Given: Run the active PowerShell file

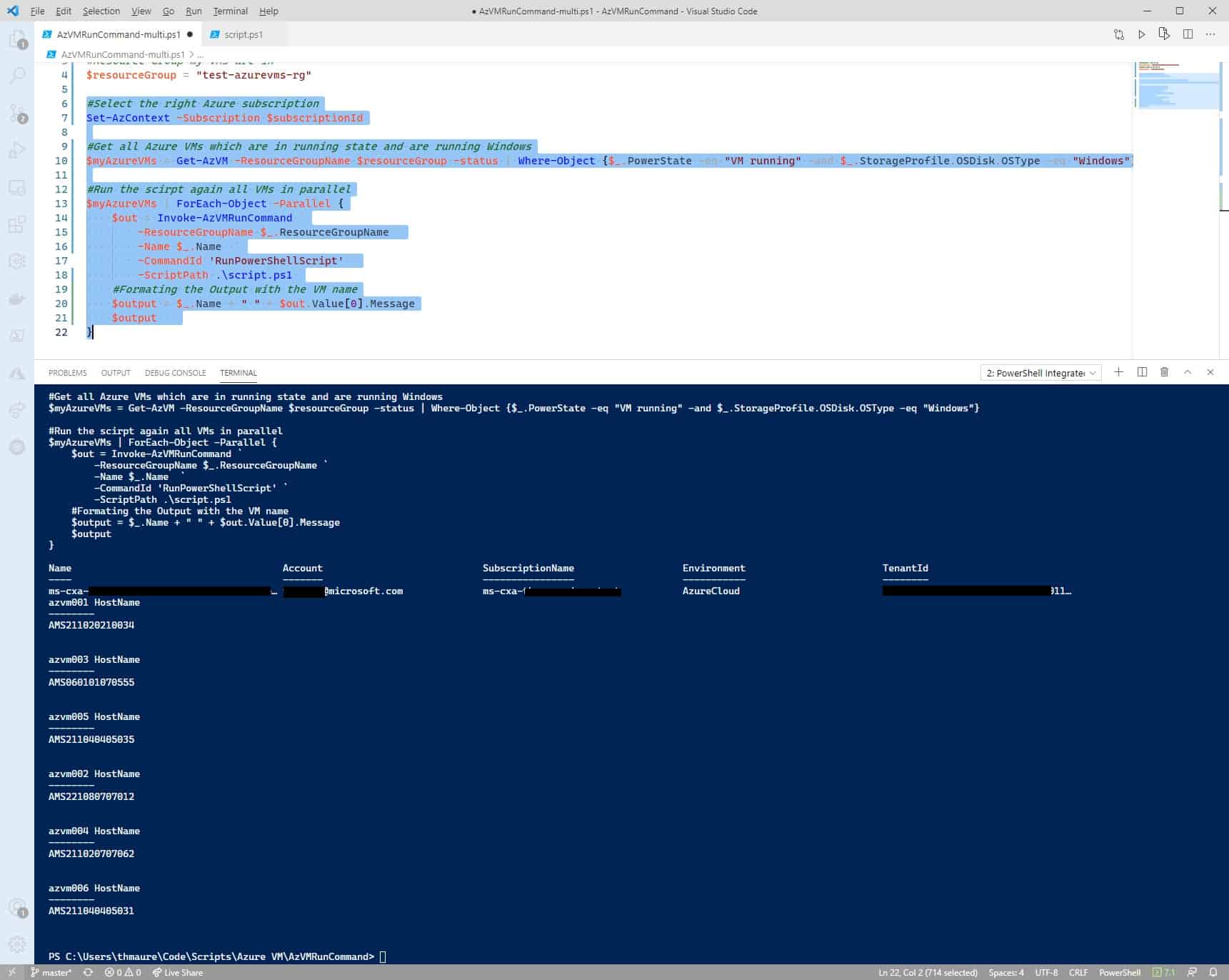Looking at the screenshot, I should tap(1141, 34).
